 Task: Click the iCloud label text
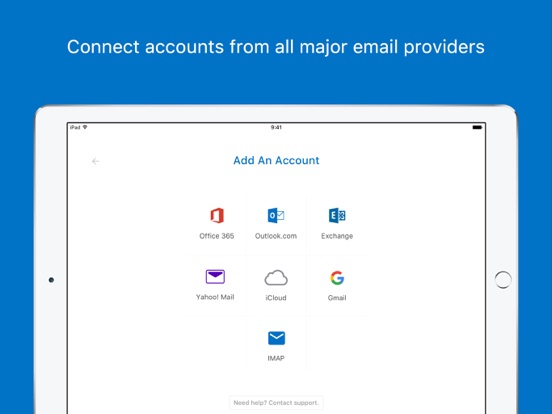point(276,298)
